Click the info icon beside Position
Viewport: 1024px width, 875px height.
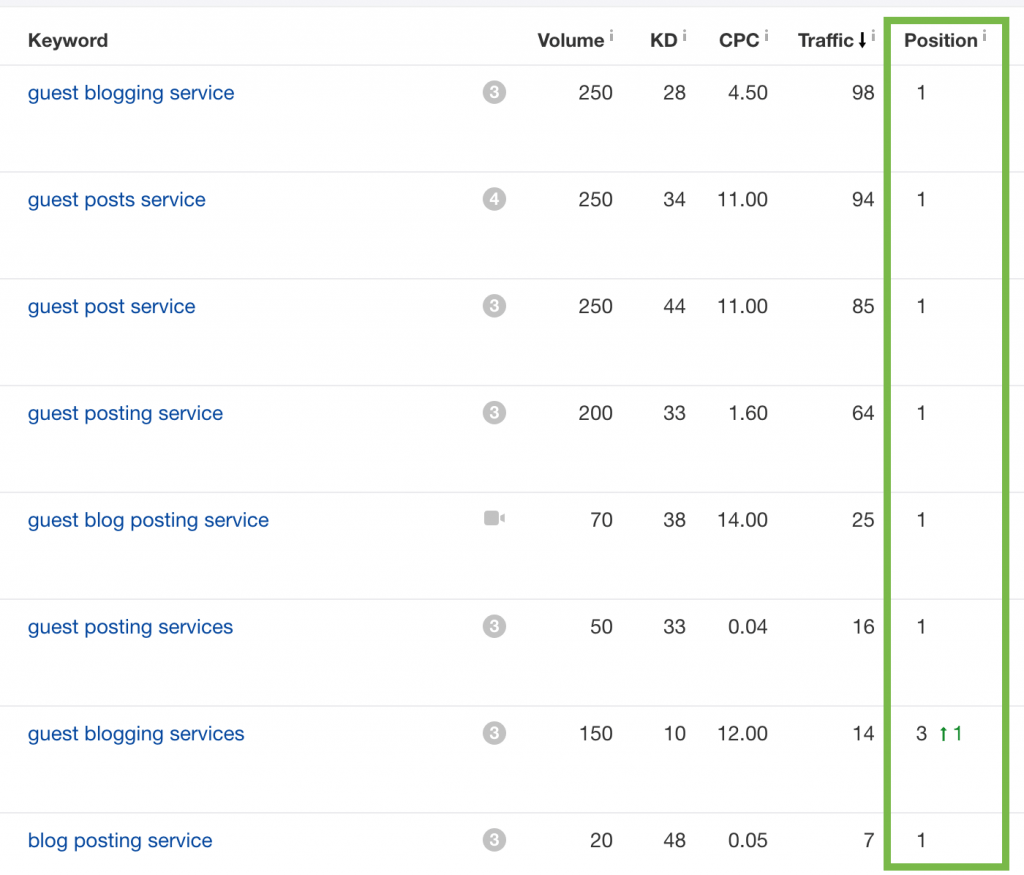[984, 35]
